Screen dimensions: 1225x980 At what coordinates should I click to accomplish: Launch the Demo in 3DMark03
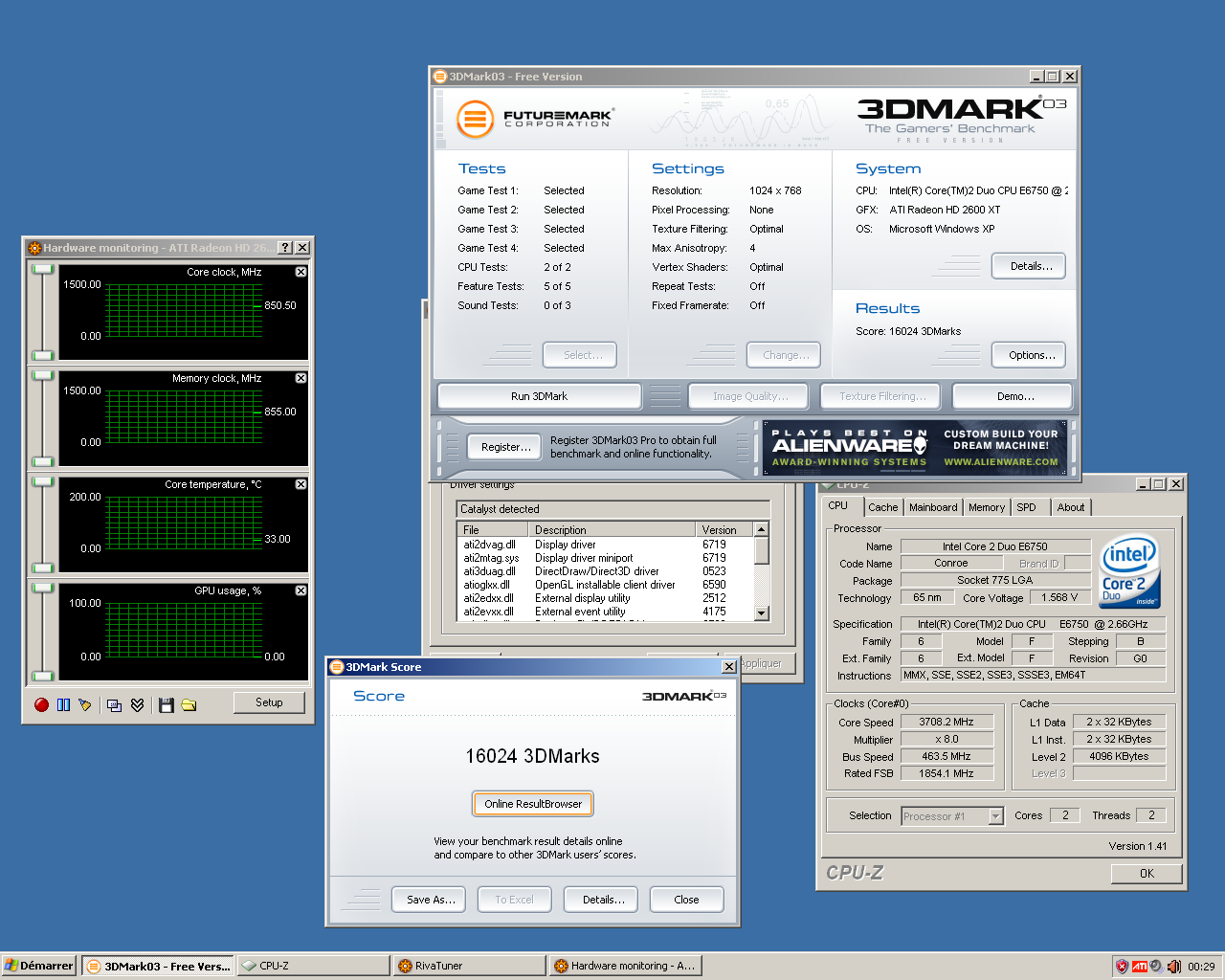pyautogui.click(x=1013, y=396)
